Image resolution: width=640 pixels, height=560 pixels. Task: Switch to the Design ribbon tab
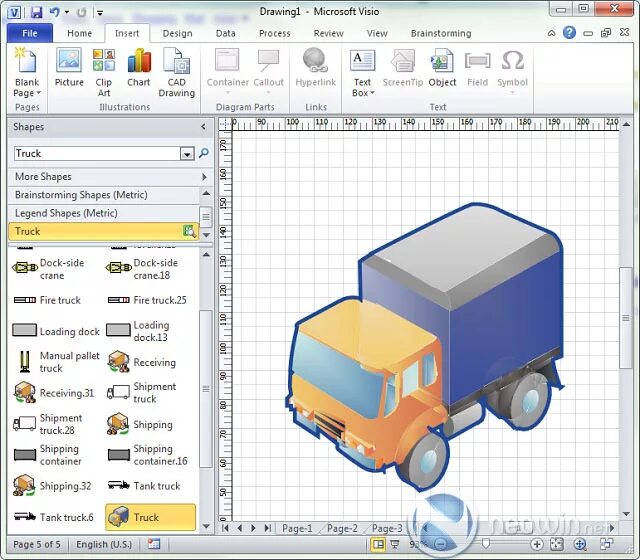[177, 33]
